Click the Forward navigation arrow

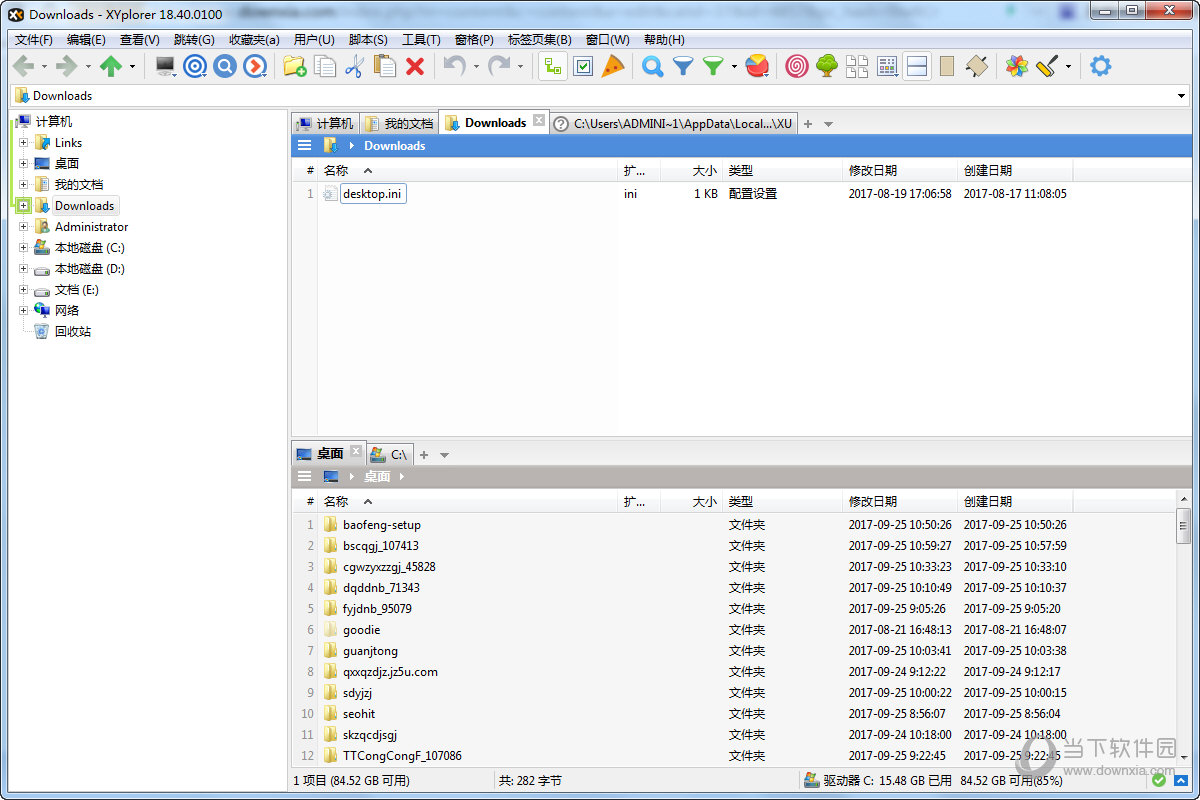(66, 67)
